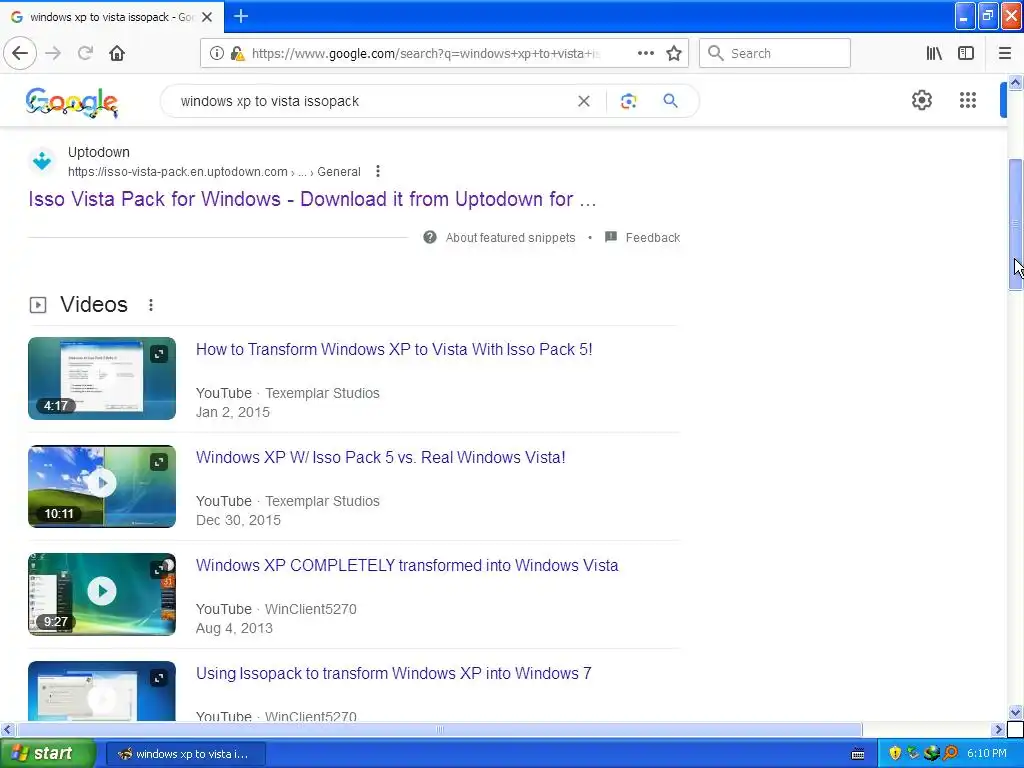Open a new browser tab
The image size is (1024, 768).
pos(241,16)
